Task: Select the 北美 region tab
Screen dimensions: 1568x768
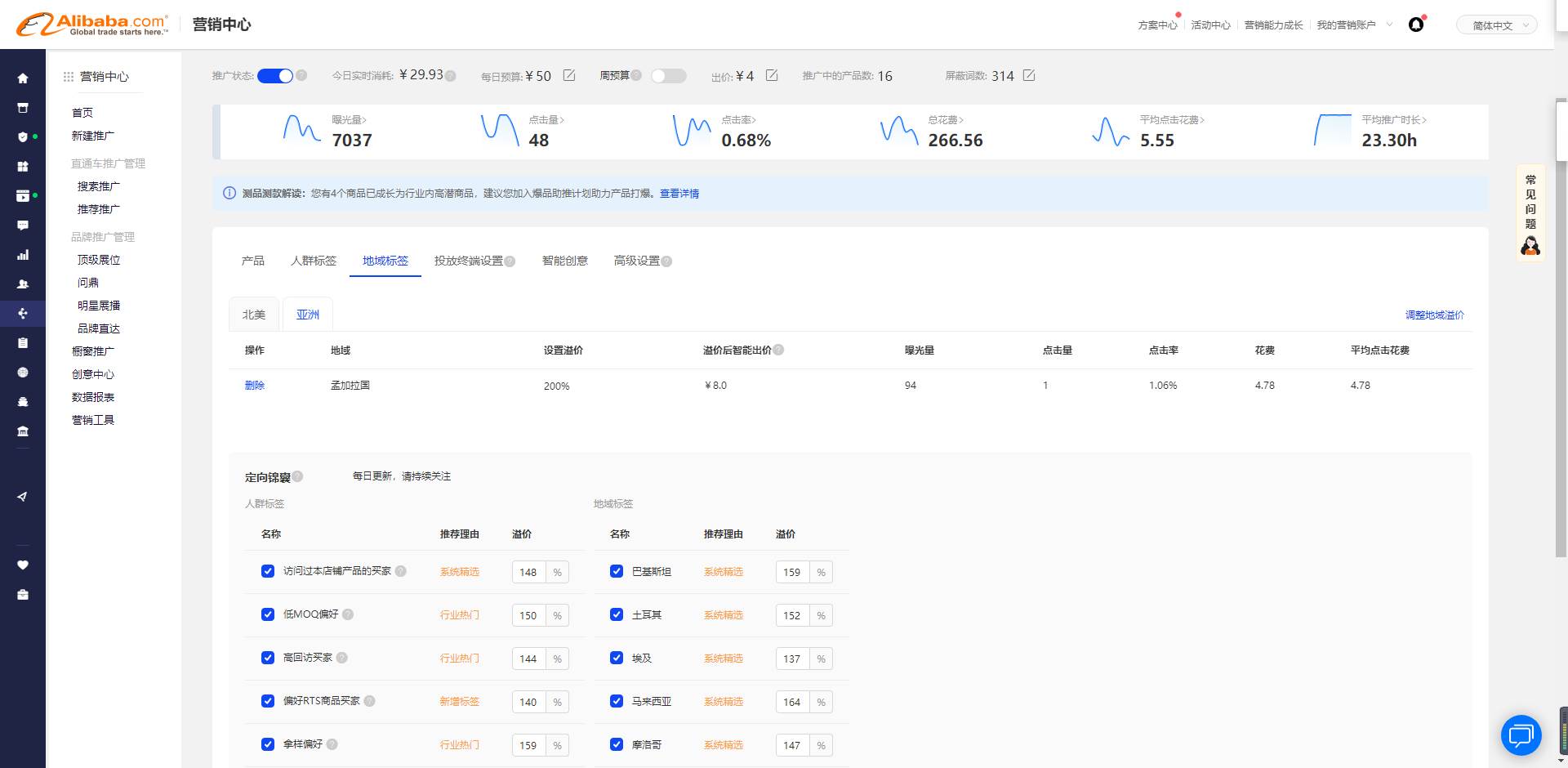Action: 254,315
